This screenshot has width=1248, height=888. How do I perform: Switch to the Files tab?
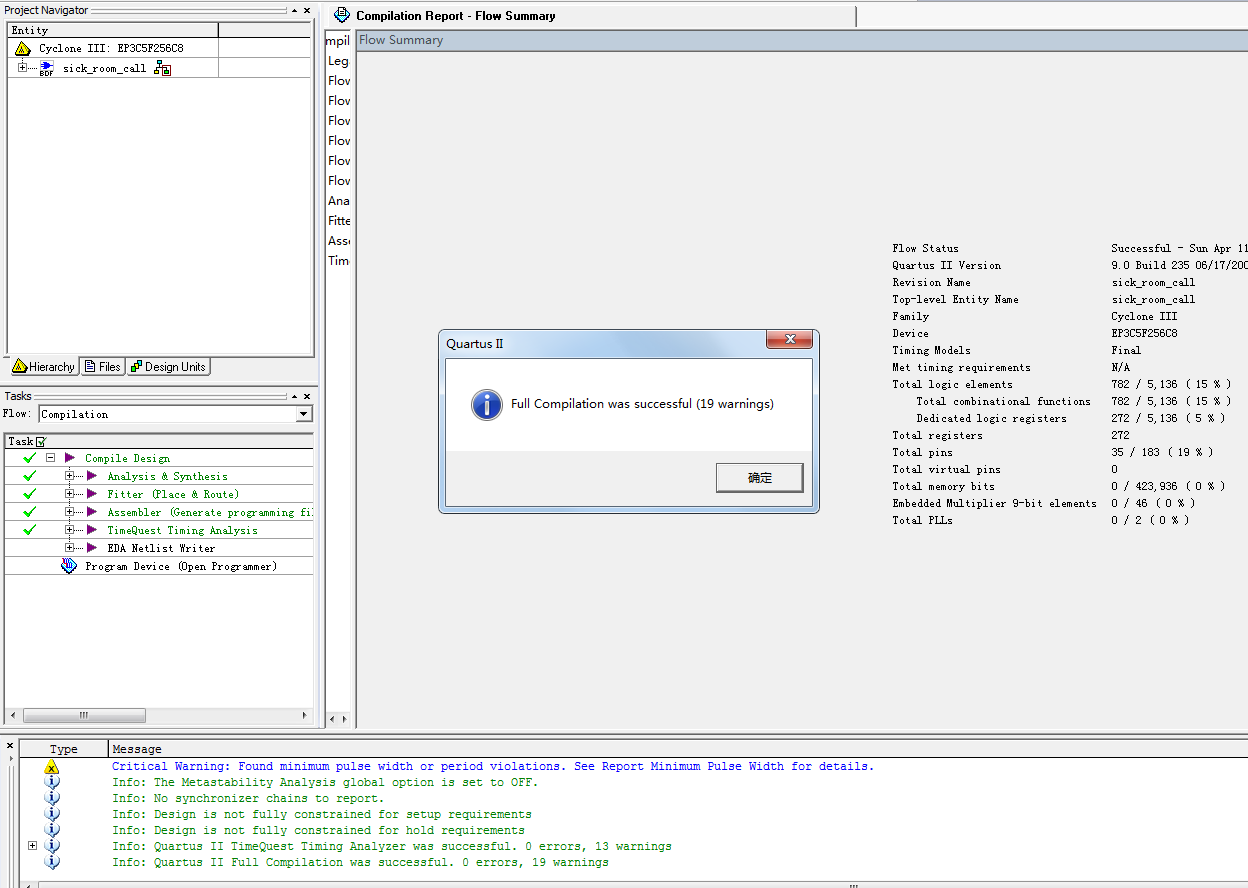coord(103,367)
